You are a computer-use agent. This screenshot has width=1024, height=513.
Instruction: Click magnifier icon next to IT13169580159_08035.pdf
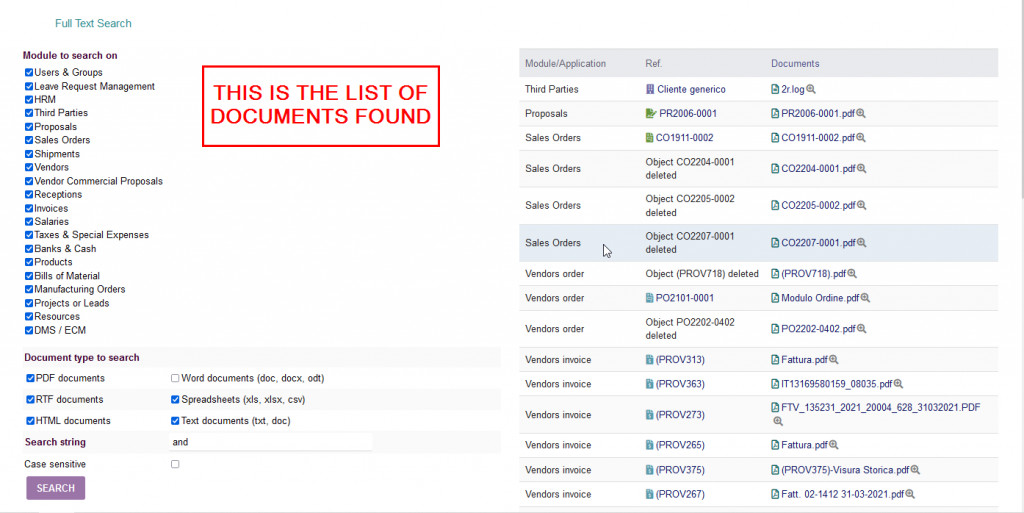(898, 384)
